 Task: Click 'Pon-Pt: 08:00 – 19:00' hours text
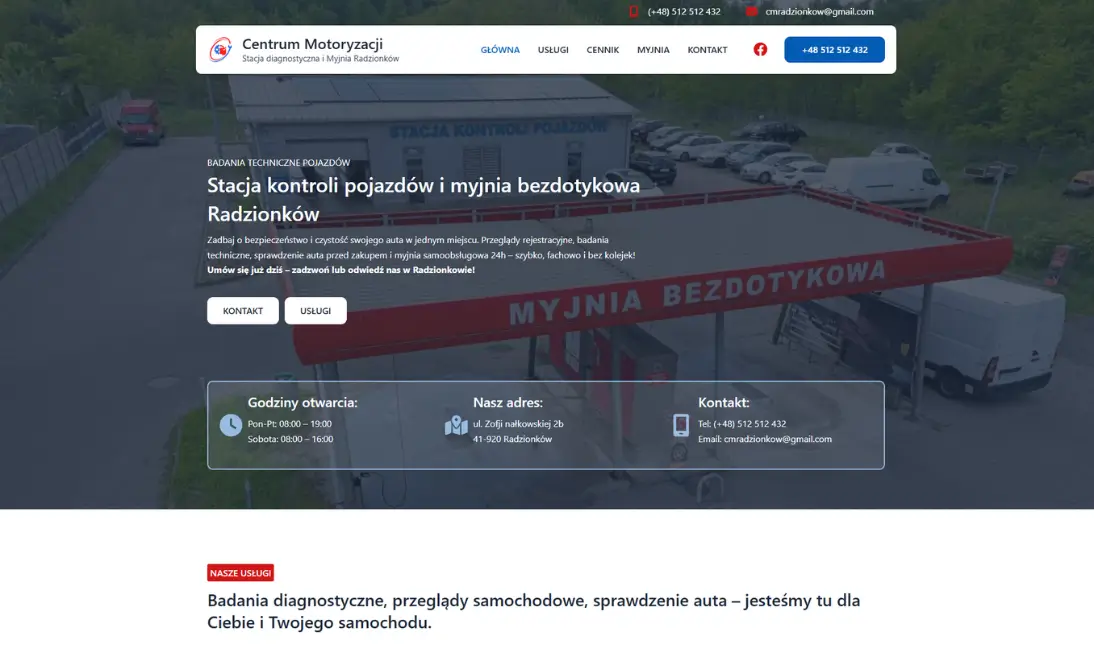290,424
